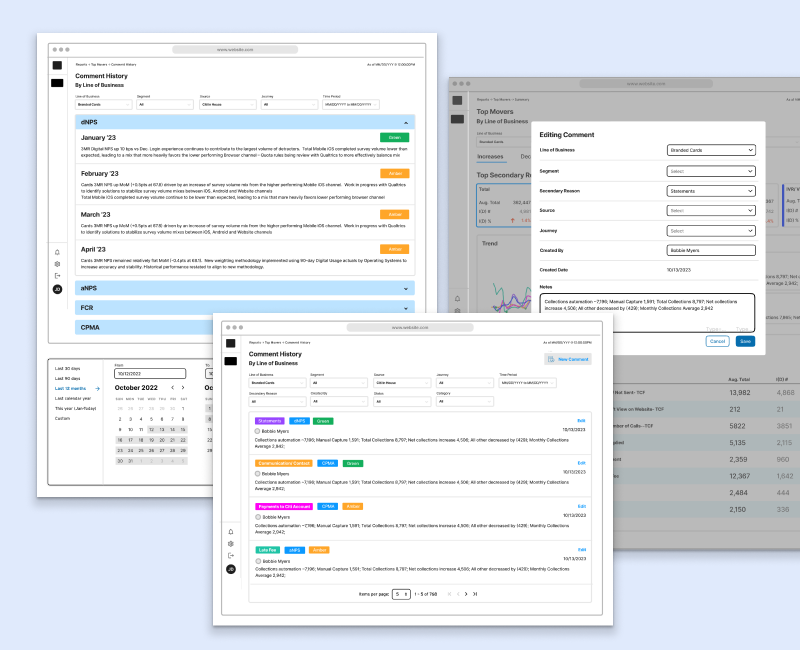This screenshot has height=650, width=800.
Task: Click Notes text area in Editing Comment
Action: tap(647, 312)
